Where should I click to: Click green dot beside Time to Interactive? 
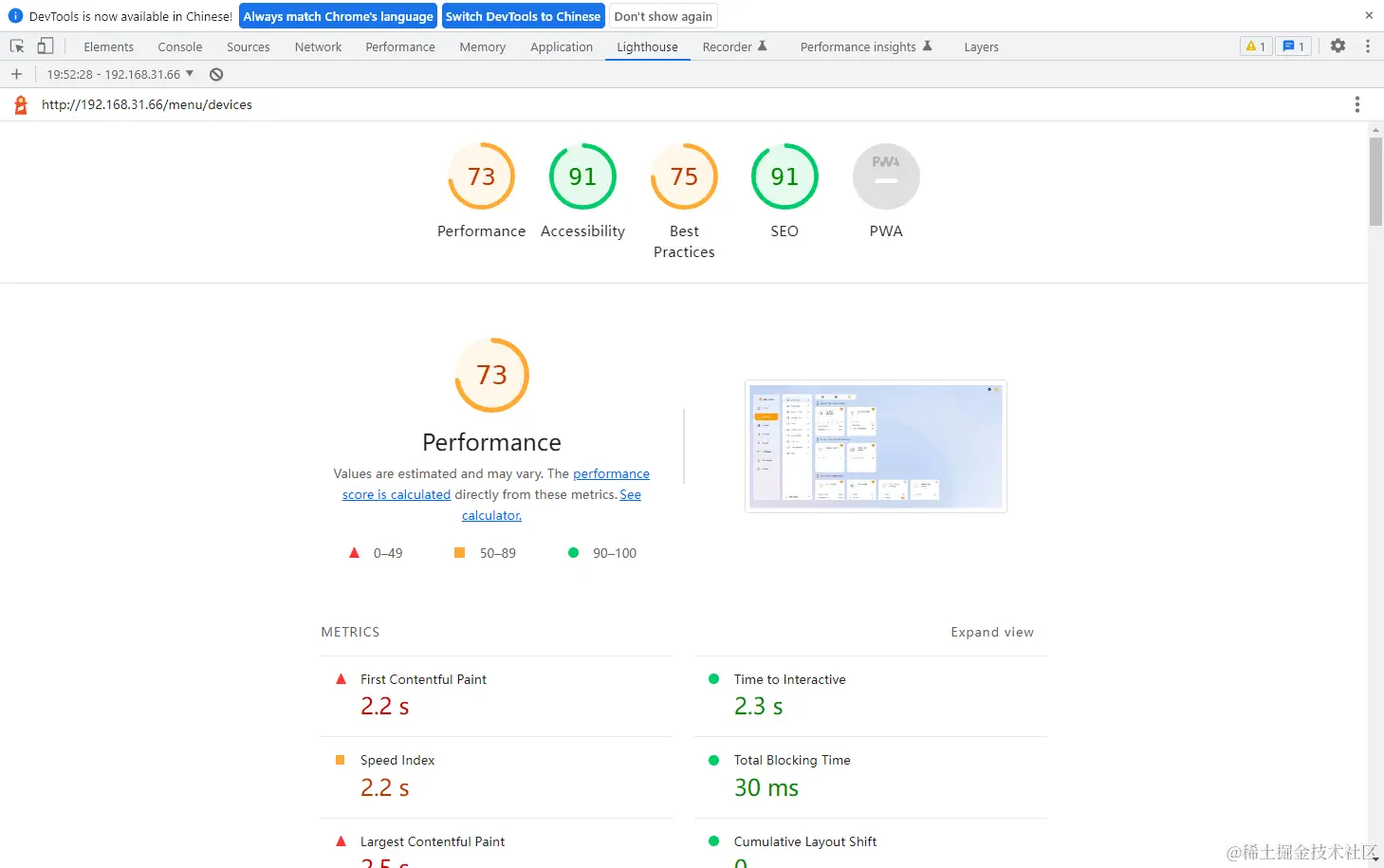714,679
